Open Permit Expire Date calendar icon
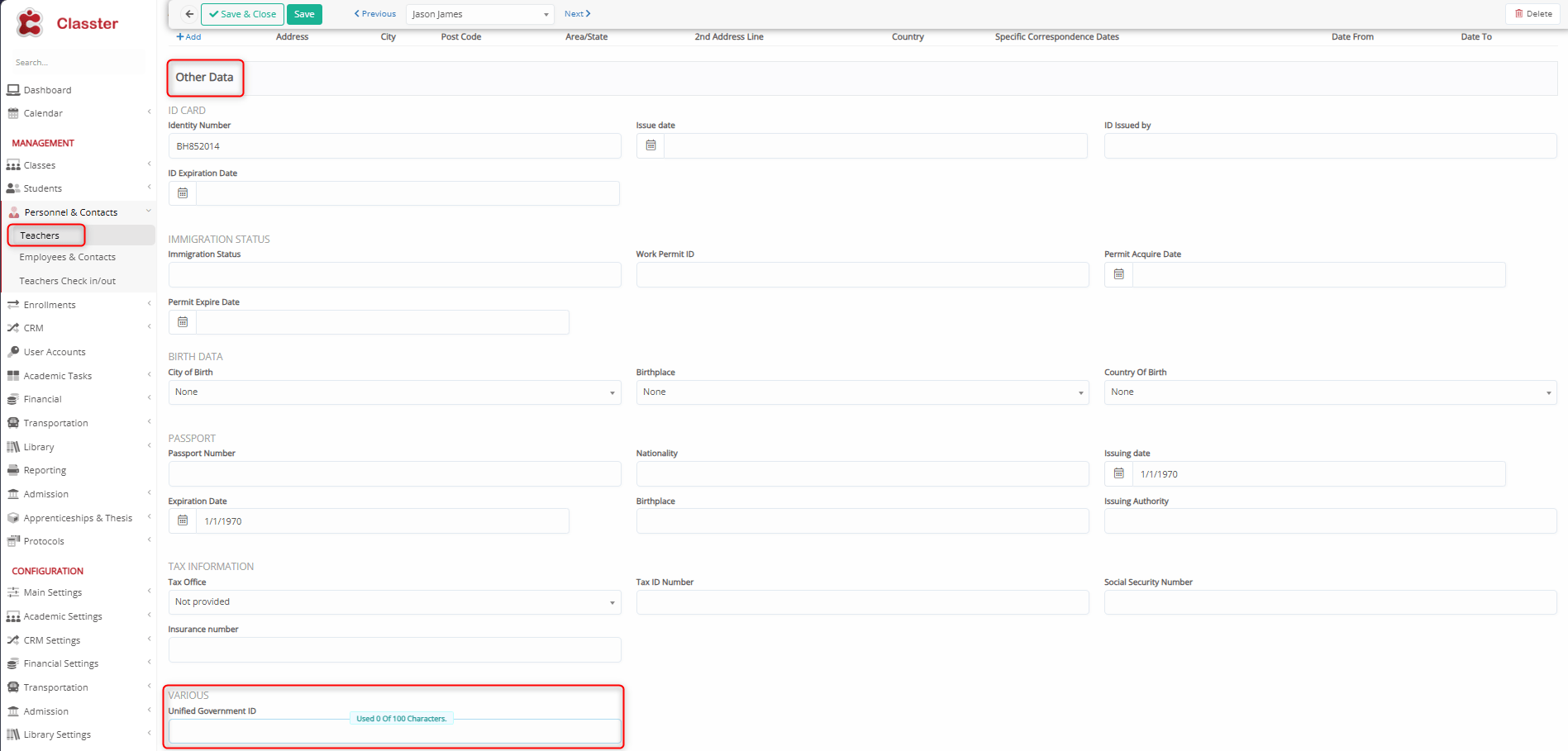The width and height of the screenshot is (1568, 751). (x=183, y=322)
